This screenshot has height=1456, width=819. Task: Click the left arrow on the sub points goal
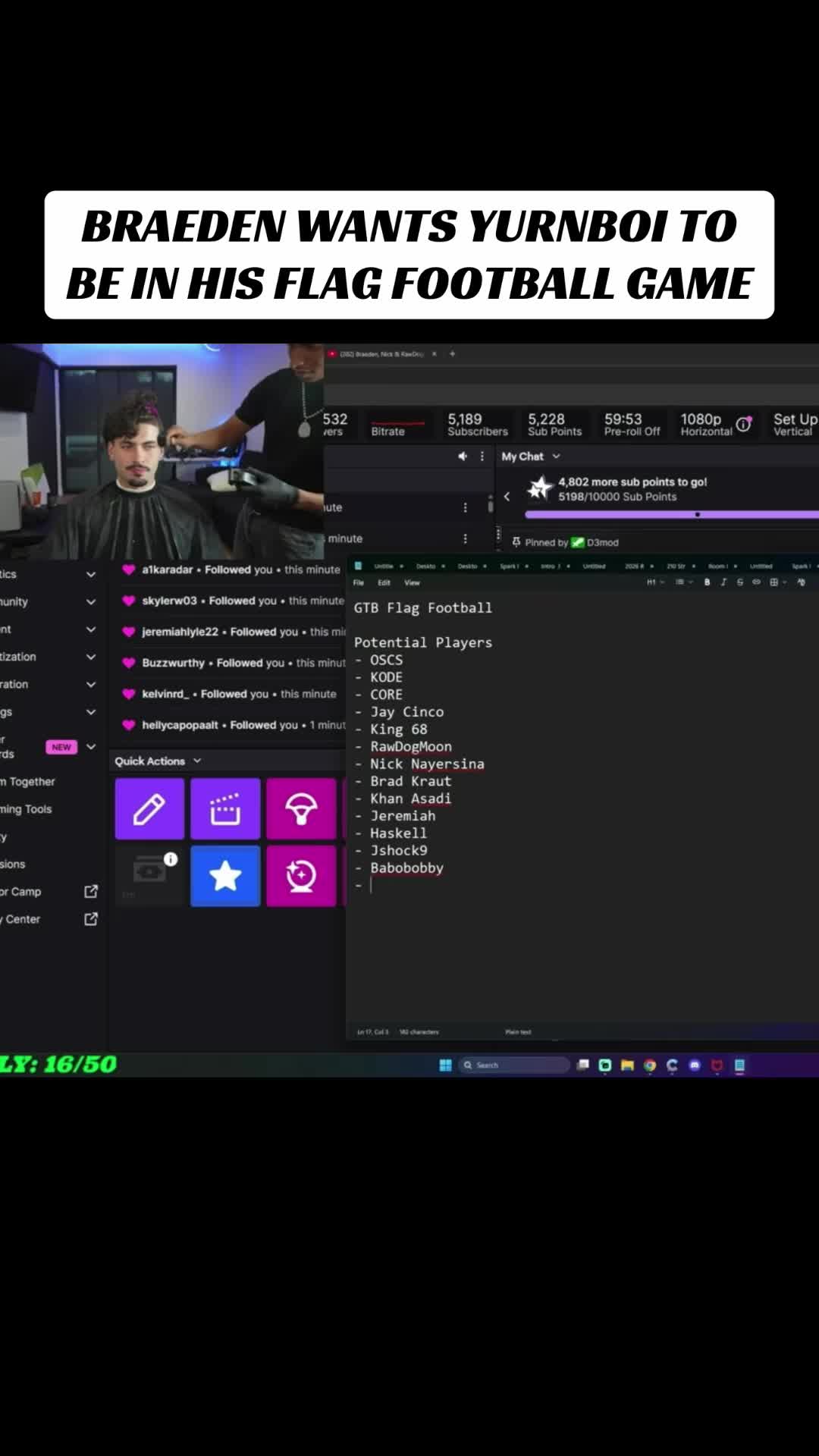click(x=507, y=496)
